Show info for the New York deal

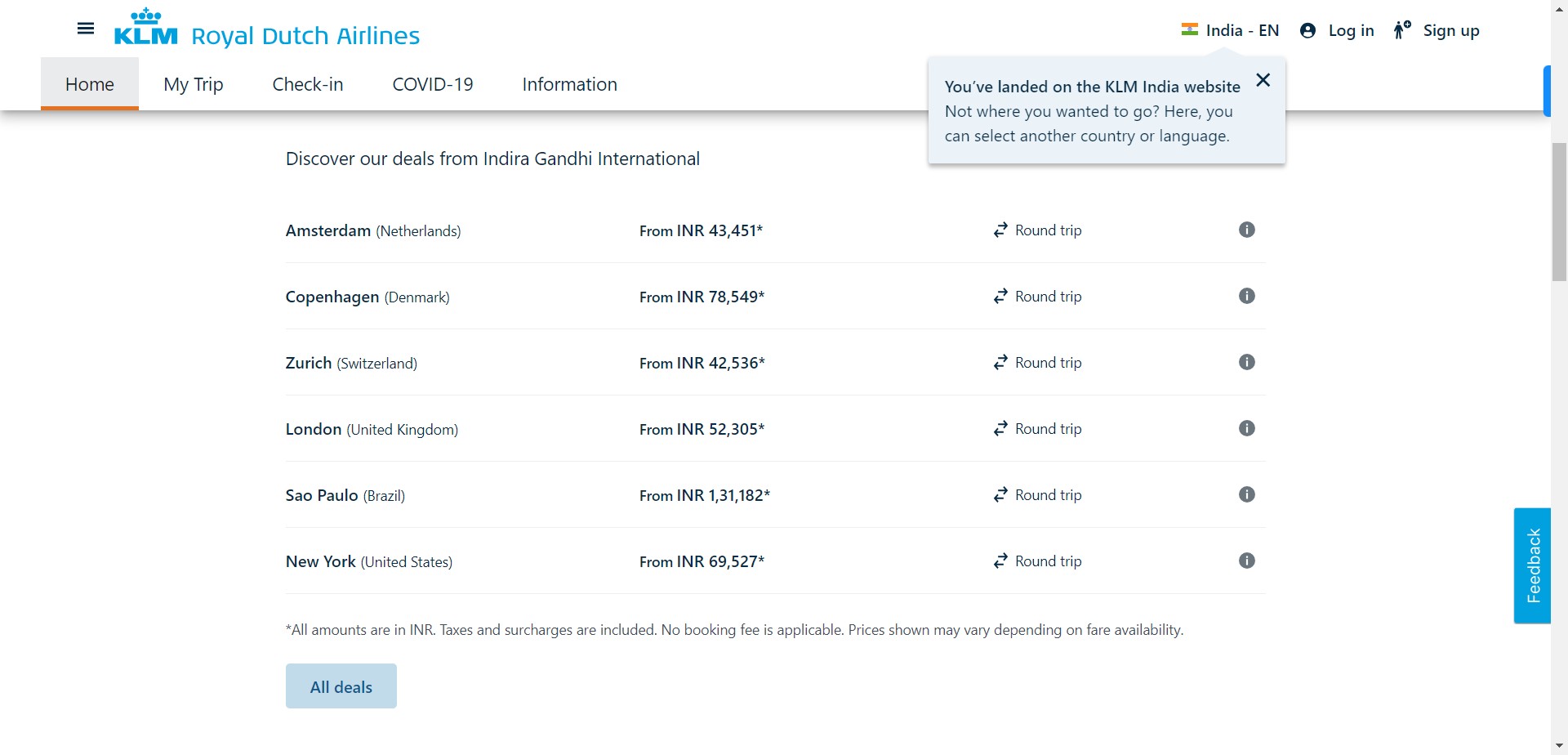tap(1246, 561)
